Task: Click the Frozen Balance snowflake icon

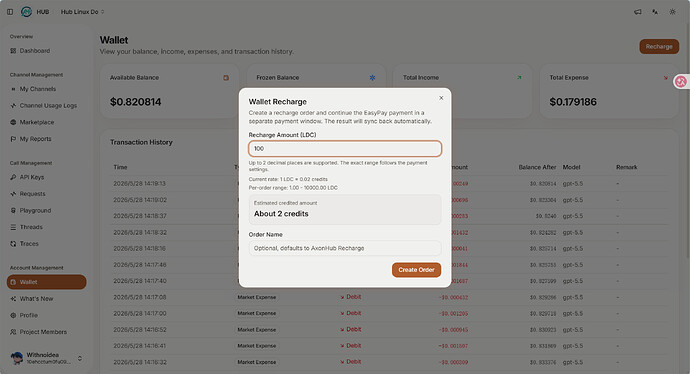Action: click(372, 78)
